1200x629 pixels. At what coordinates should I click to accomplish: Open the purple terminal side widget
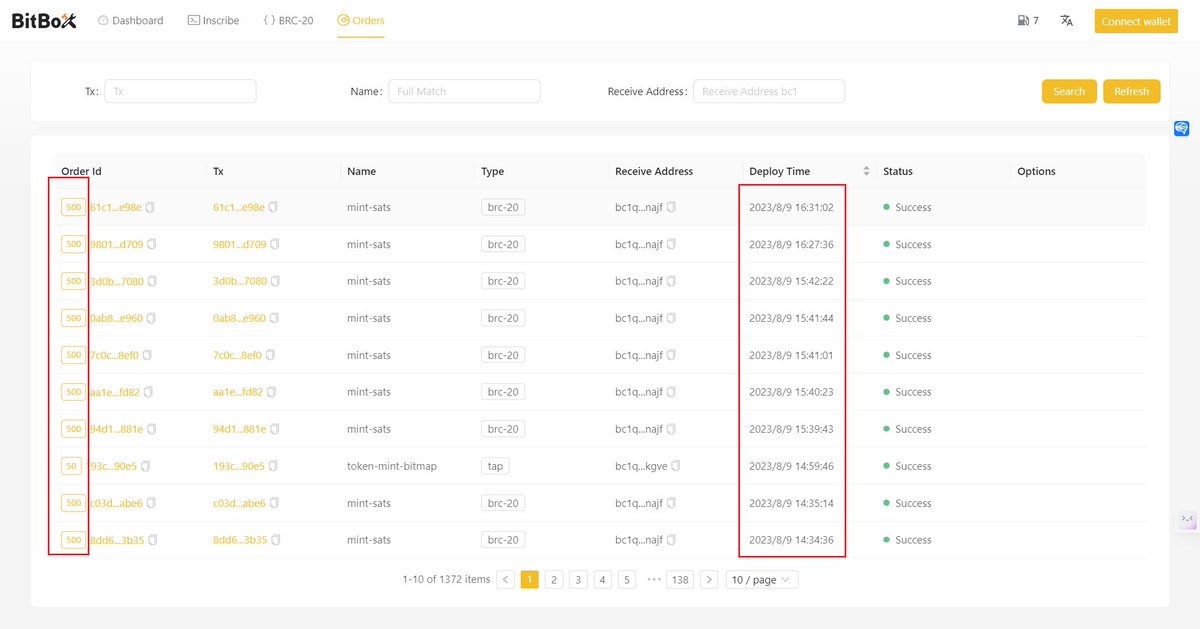coord(1187,519)
